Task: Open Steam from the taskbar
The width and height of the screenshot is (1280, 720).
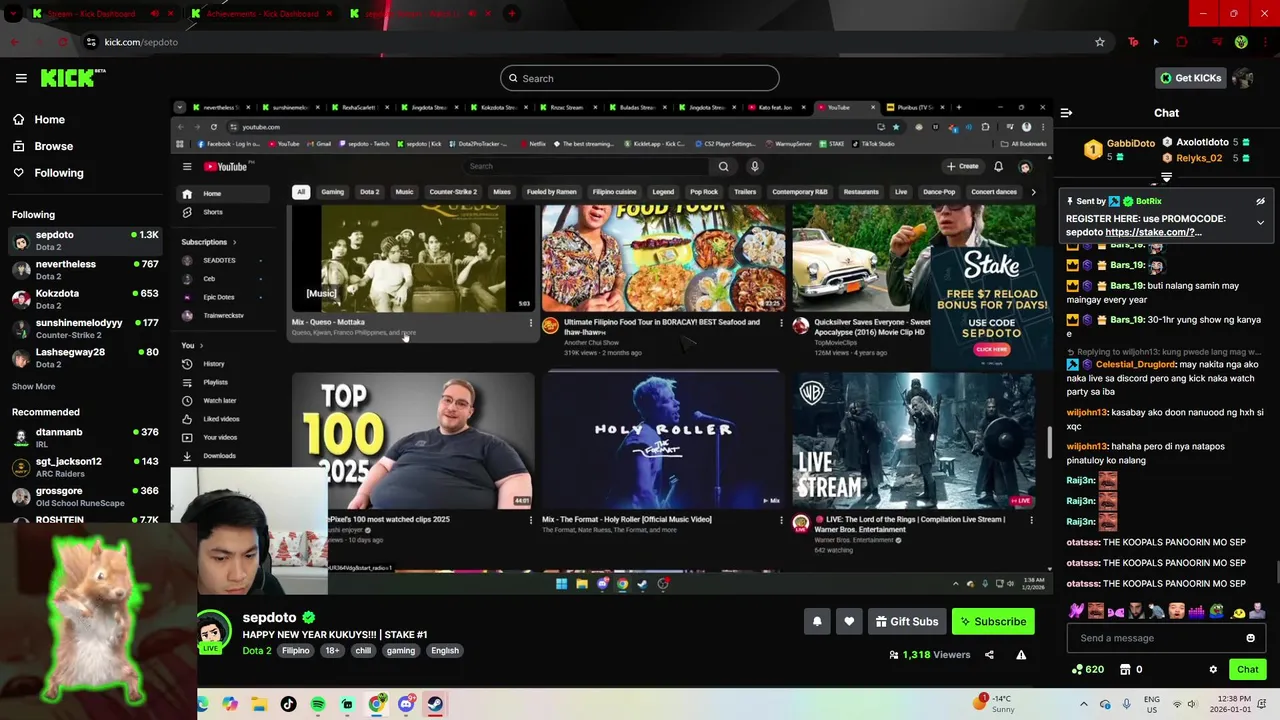Action: click(434, 704)
